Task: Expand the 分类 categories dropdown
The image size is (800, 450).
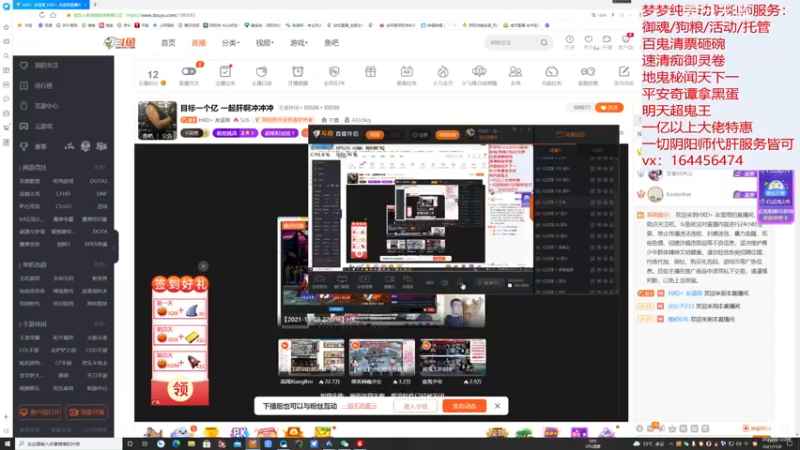Action: pos(231,43)
